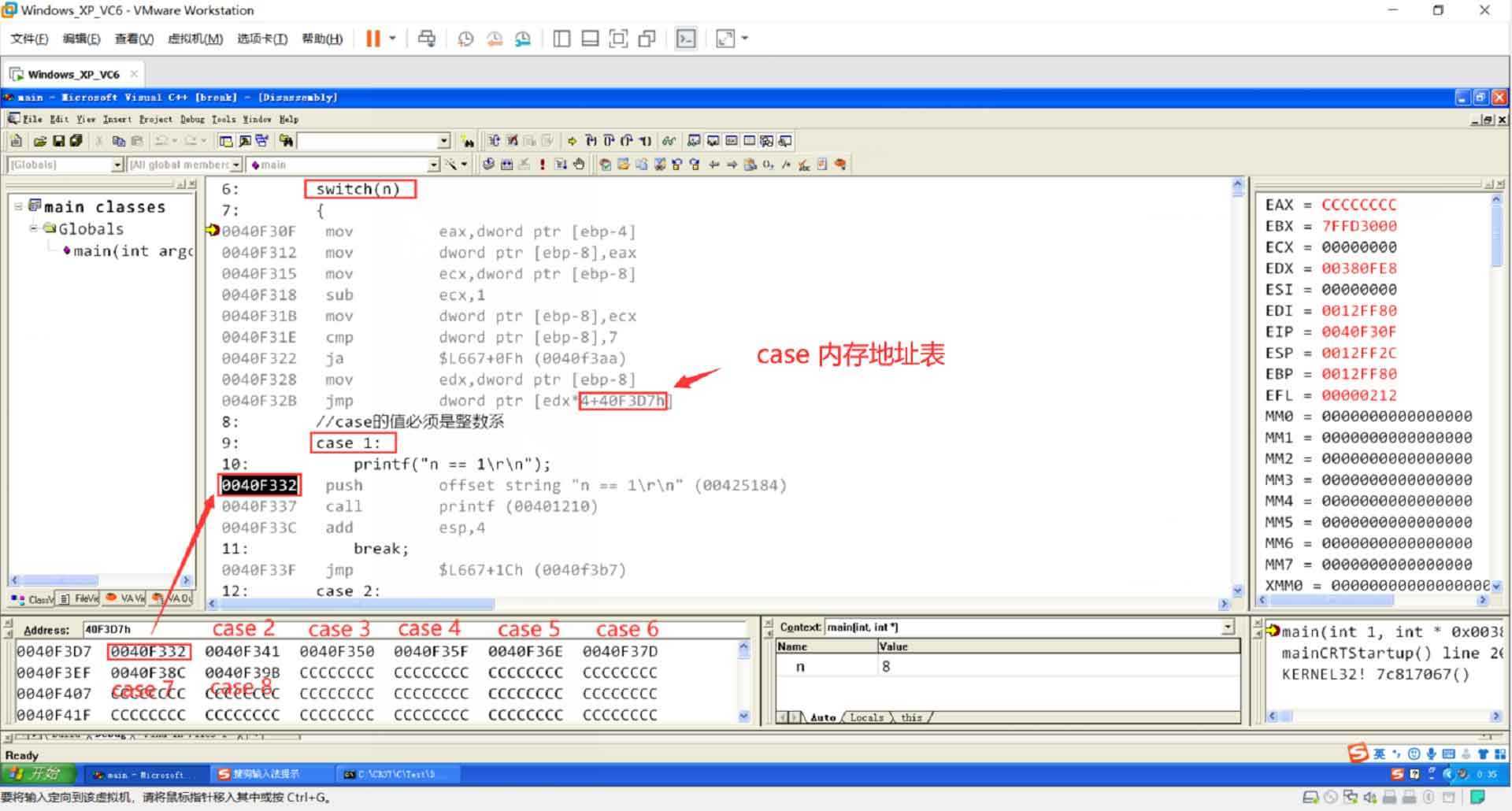This screenshot has width=1512, height=811.
Task: Click the Restart debugger icon
Action: point(494,141)
